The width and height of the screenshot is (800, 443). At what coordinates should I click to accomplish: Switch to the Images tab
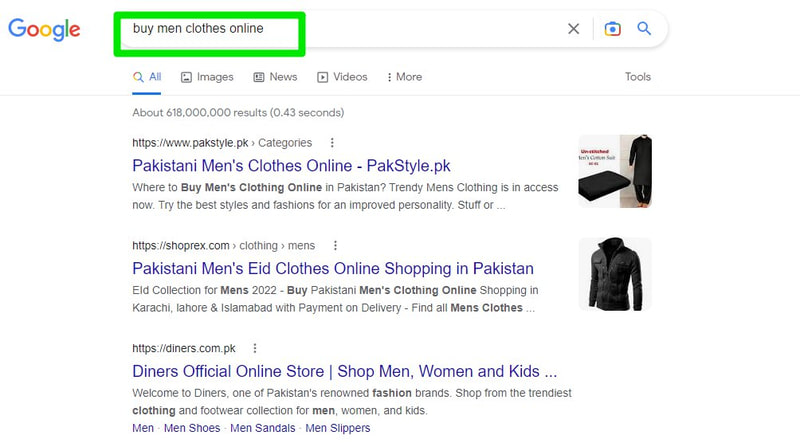pyautogui.click(x=207, y=77)
